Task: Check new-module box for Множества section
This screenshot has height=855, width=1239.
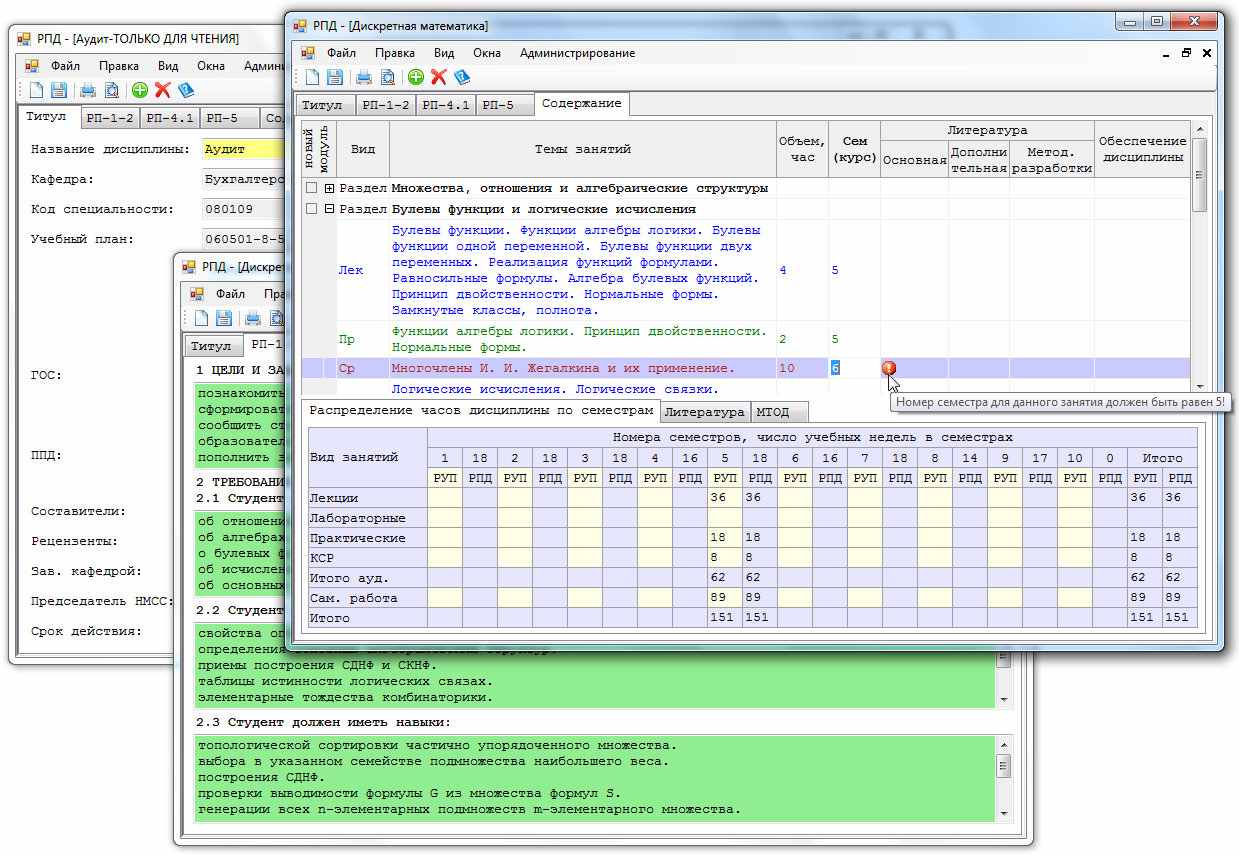Action: 312,188
